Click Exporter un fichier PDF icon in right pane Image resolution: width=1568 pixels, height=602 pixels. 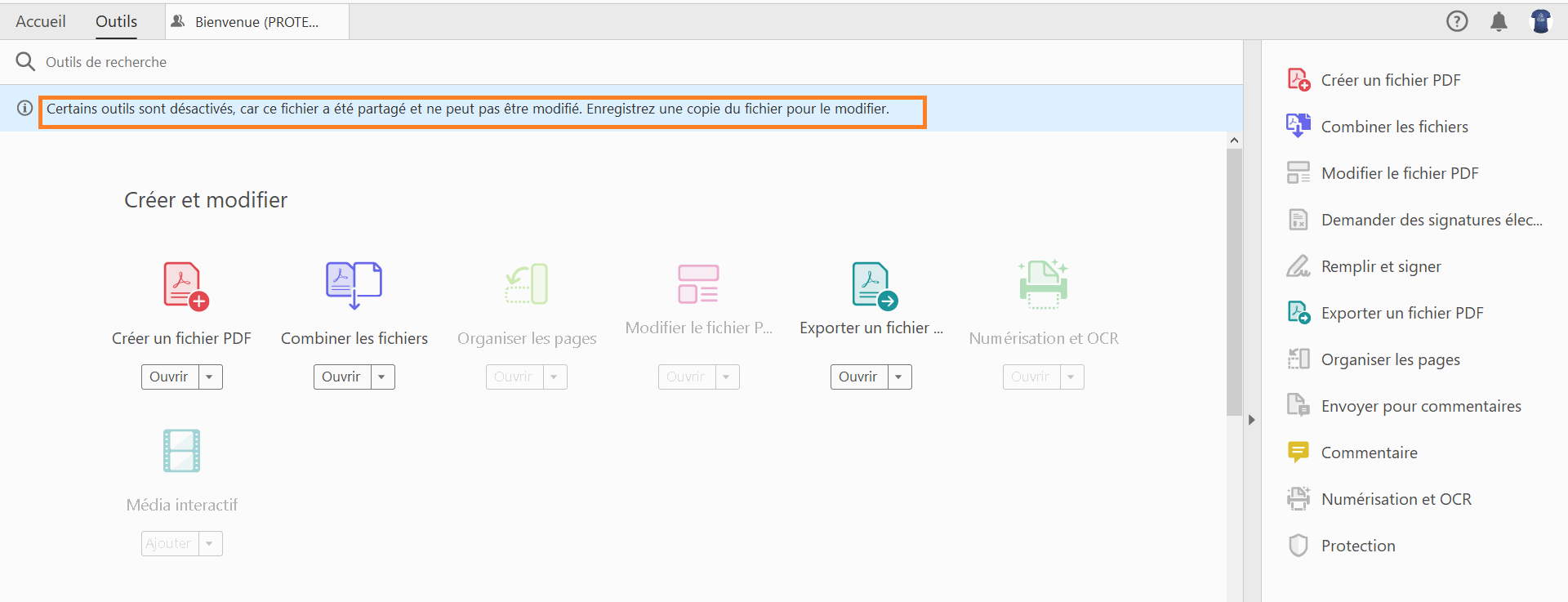click(x=1298, y=312)
